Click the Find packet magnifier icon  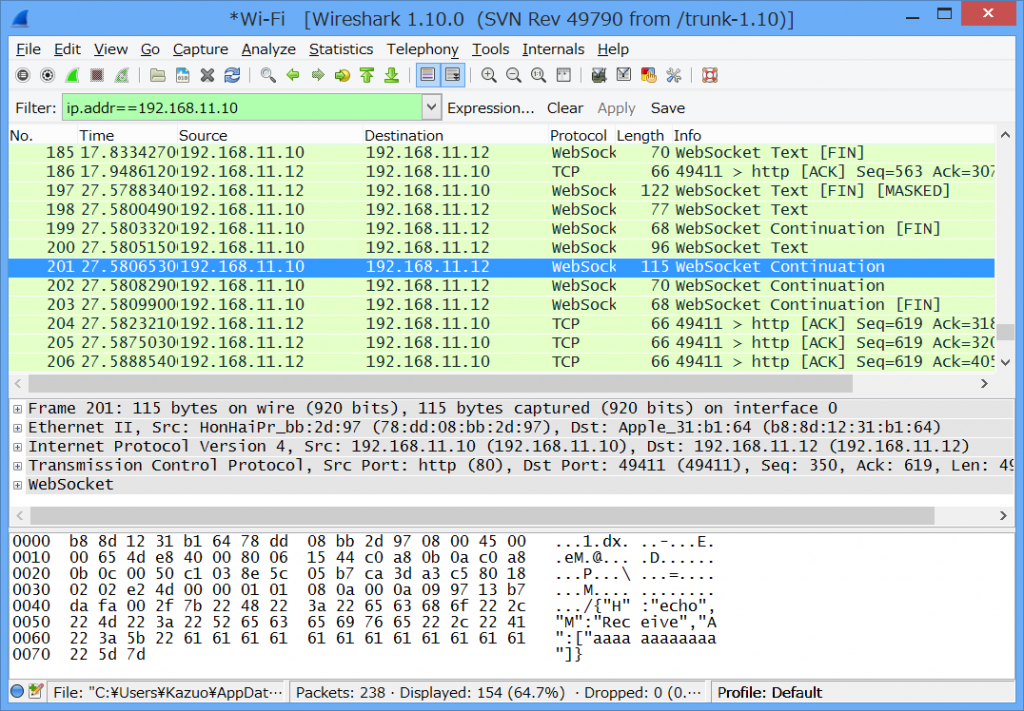[x=268, y=75]
